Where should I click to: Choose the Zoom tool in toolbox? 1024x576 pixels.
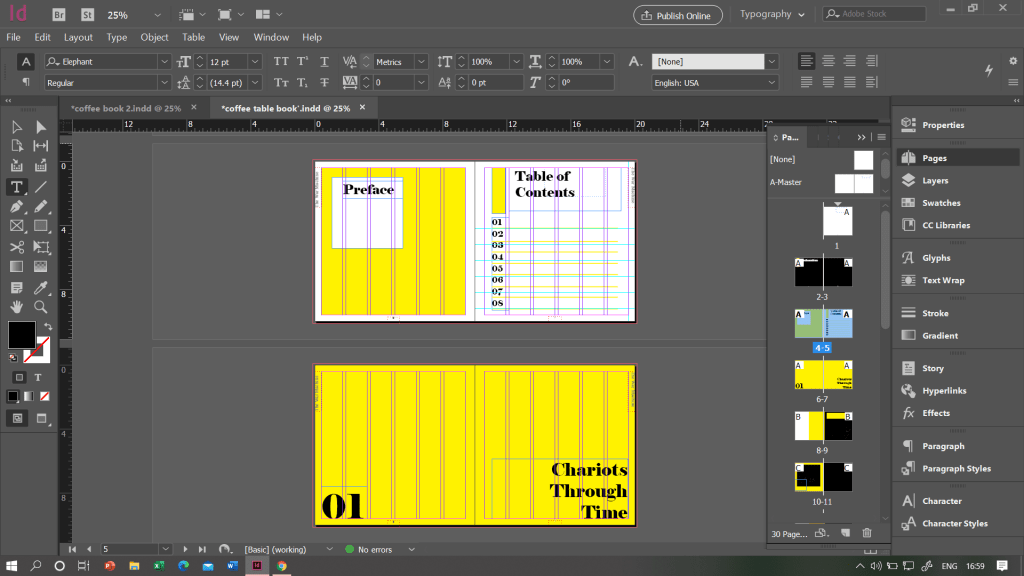coord(41,307)
